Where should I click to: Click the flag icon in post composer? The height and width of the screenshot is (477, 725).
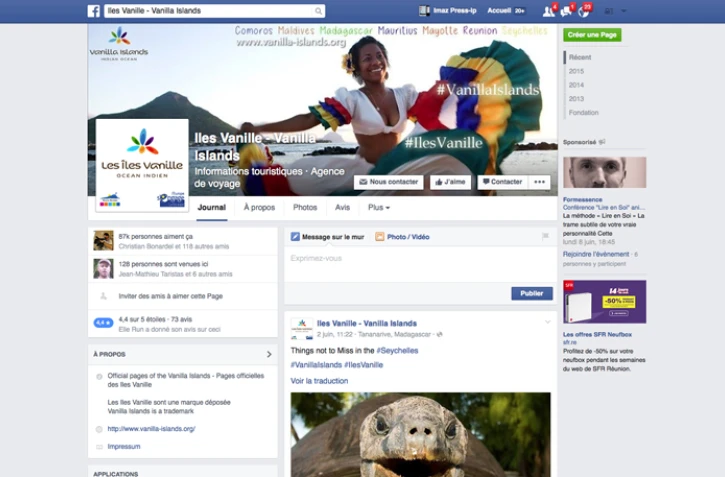click(x=545, y=237)
